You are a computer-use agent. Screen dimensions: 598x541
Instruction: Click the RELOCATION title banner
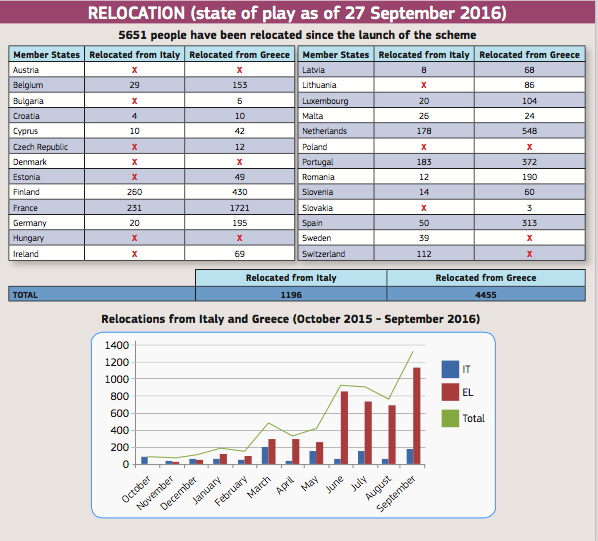(x=297, y=13)
